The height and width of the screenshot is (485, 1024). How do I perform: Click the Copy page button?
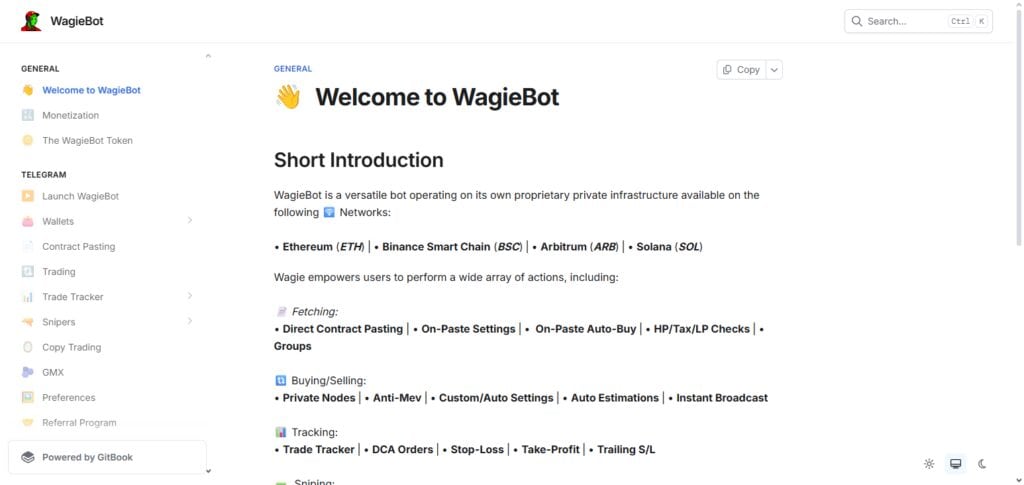741,70
